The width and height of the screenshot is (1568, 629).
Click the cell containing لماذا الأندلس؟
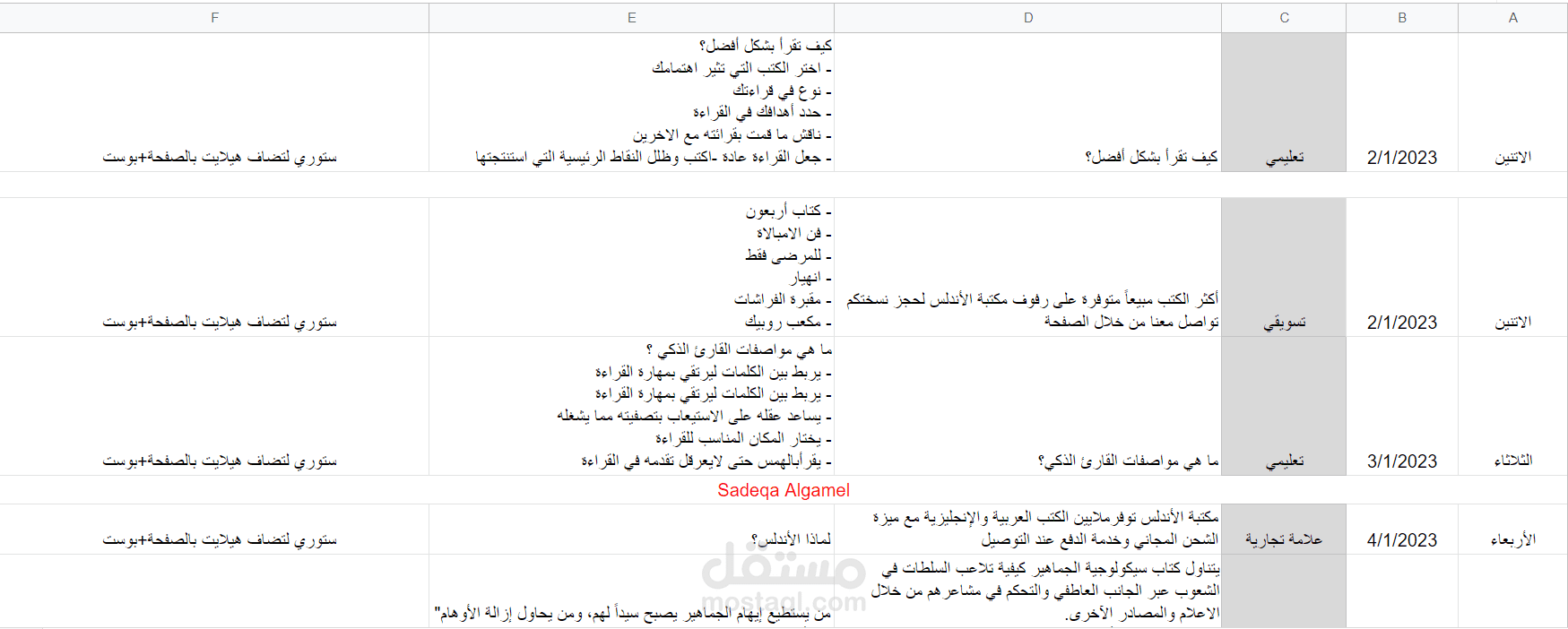(x=632, y=530)
